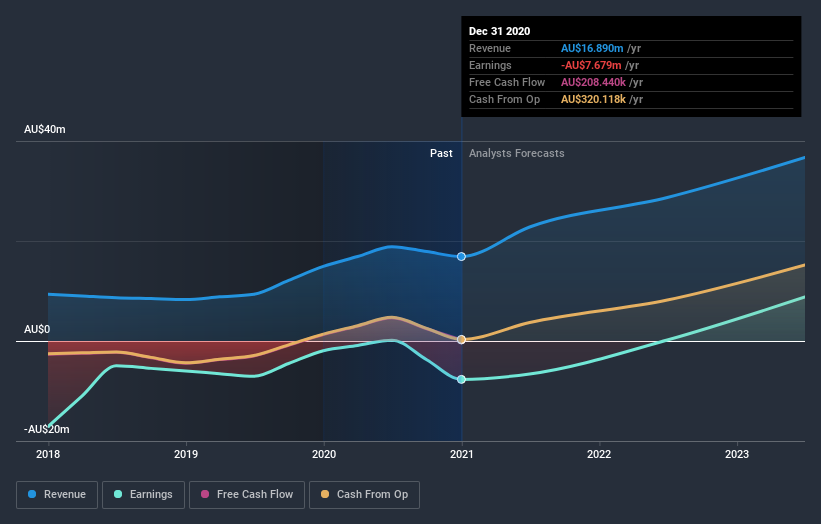Click the Revenue data point at 2021

click(461, 257)
